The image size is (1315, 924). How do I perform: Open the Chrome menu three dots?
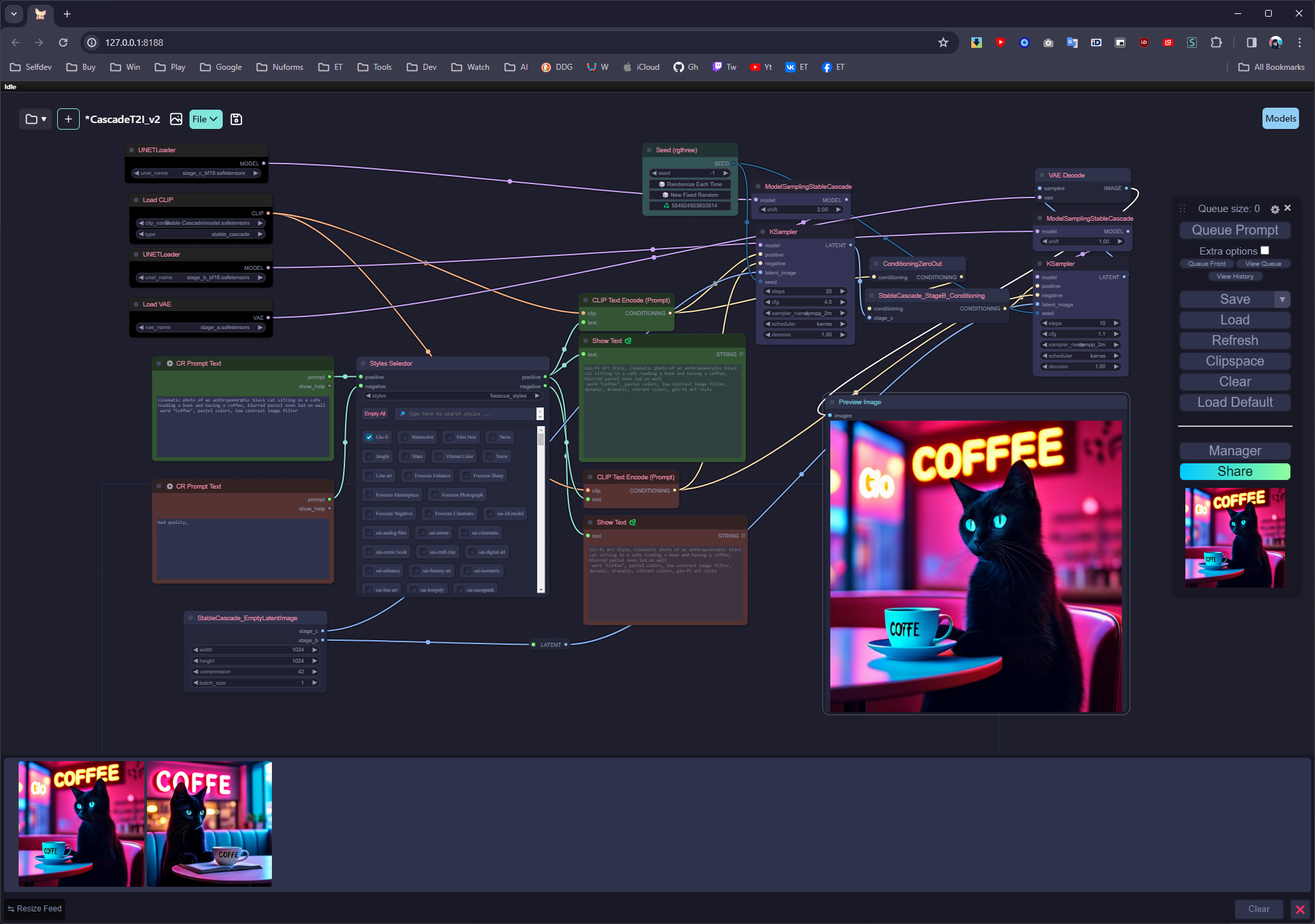pos(1299,43)
